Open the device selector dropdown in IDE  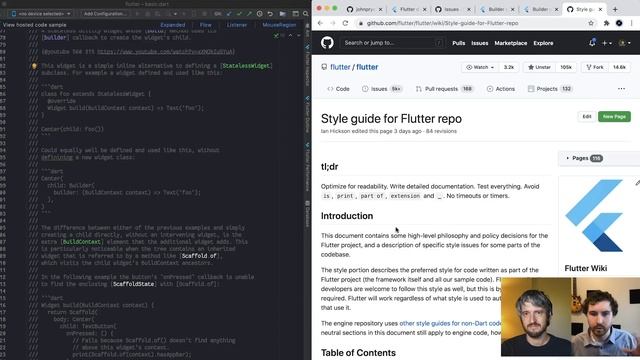pyautogui.click(x=40, y=14)
